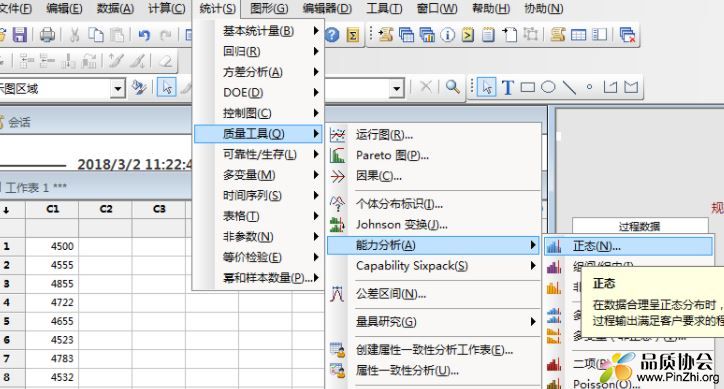The width and height of the screenshot is (724, 389).
Task: Open the empty combo box dropdown arrow
Action: click(x=397, y=88)
